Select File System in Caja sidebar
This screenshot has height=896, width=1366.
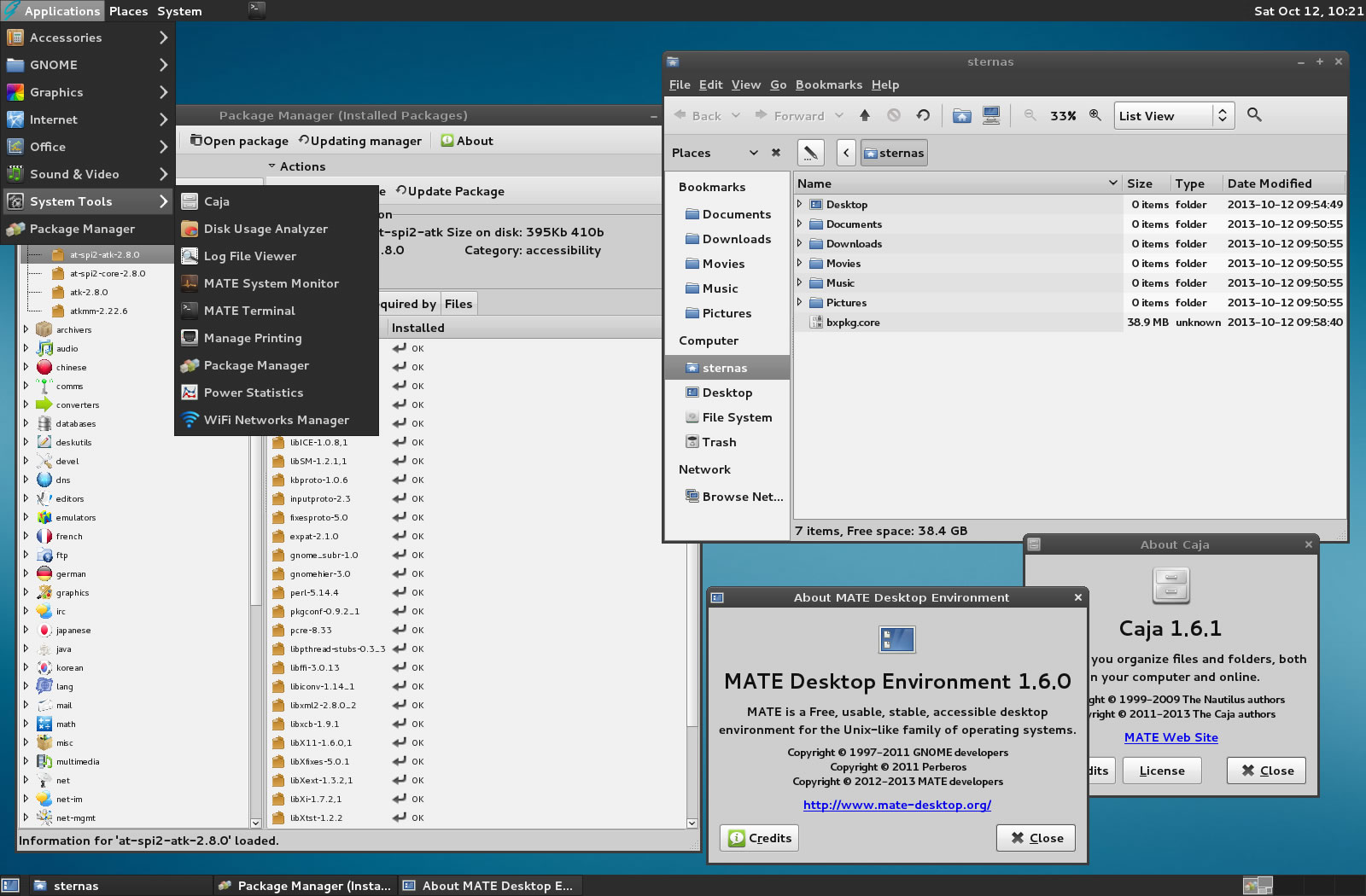[x=727, y=417]
